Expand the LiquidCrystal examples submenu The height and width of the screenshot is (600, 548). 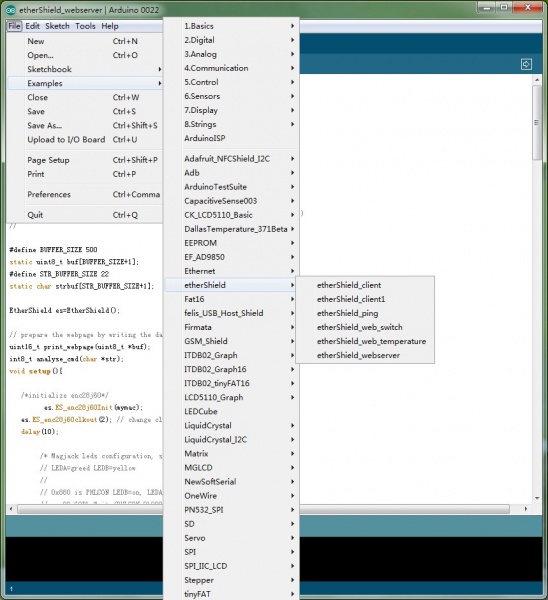tap(232, 426)
